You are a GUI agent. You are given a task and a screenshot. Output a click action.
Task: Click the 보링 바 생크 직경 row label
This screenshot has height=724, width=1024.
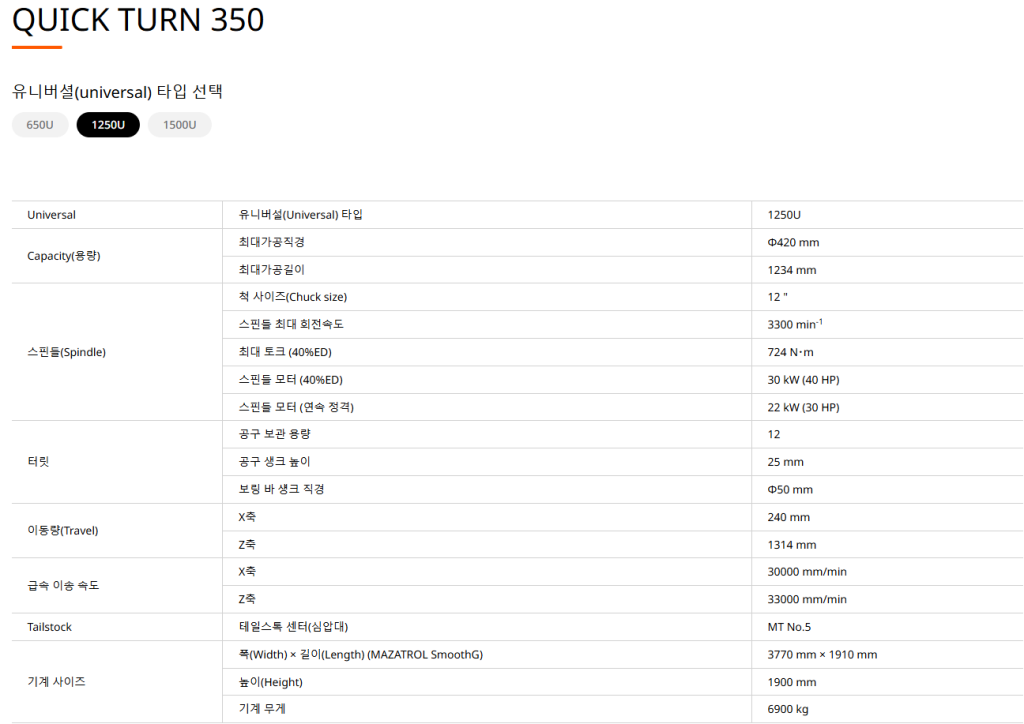tap(281, 489)
